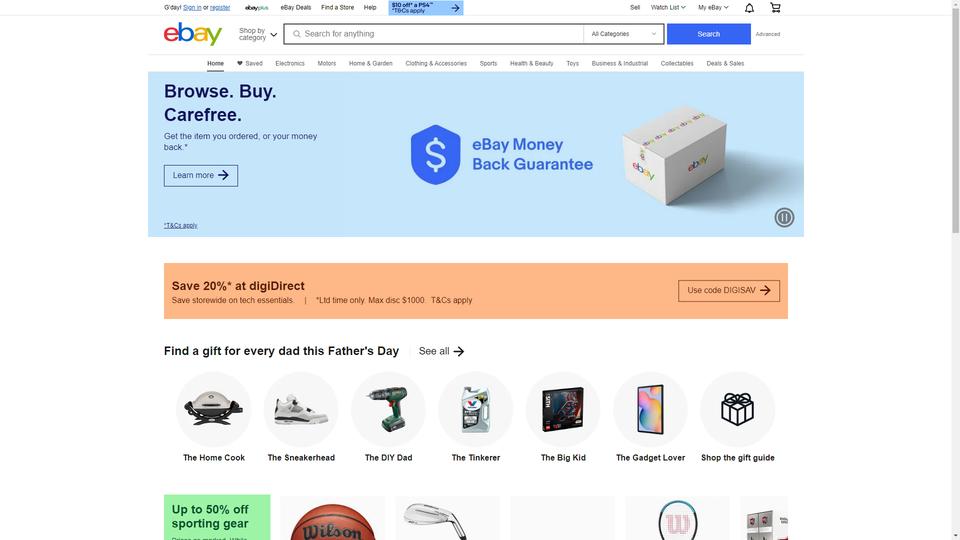
Task: Open the notifications bell icon
Action: (749, 8)
